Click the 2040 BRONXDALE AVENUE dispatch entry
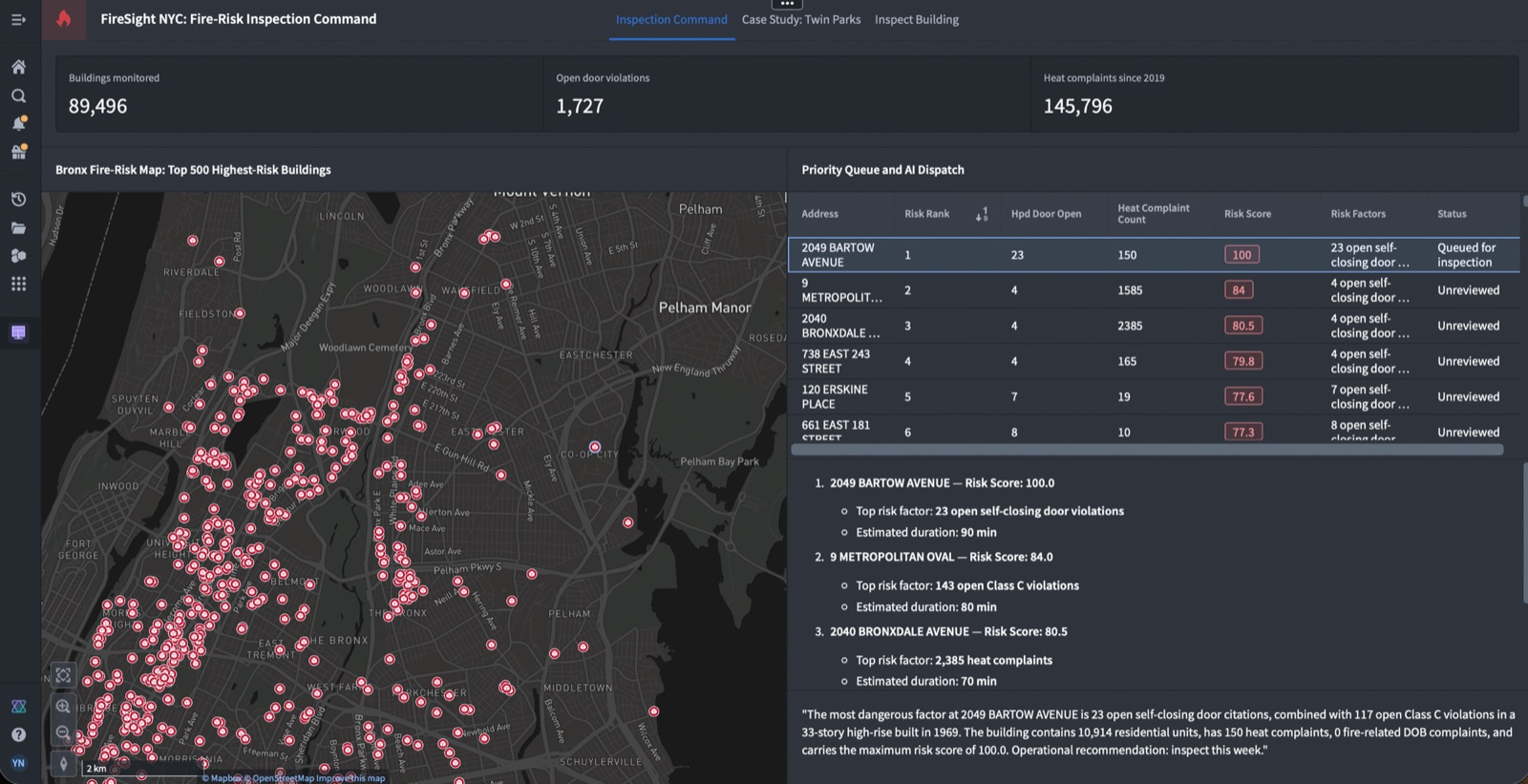Screen dimensions: 1528x784 click(x=948, y=631)
